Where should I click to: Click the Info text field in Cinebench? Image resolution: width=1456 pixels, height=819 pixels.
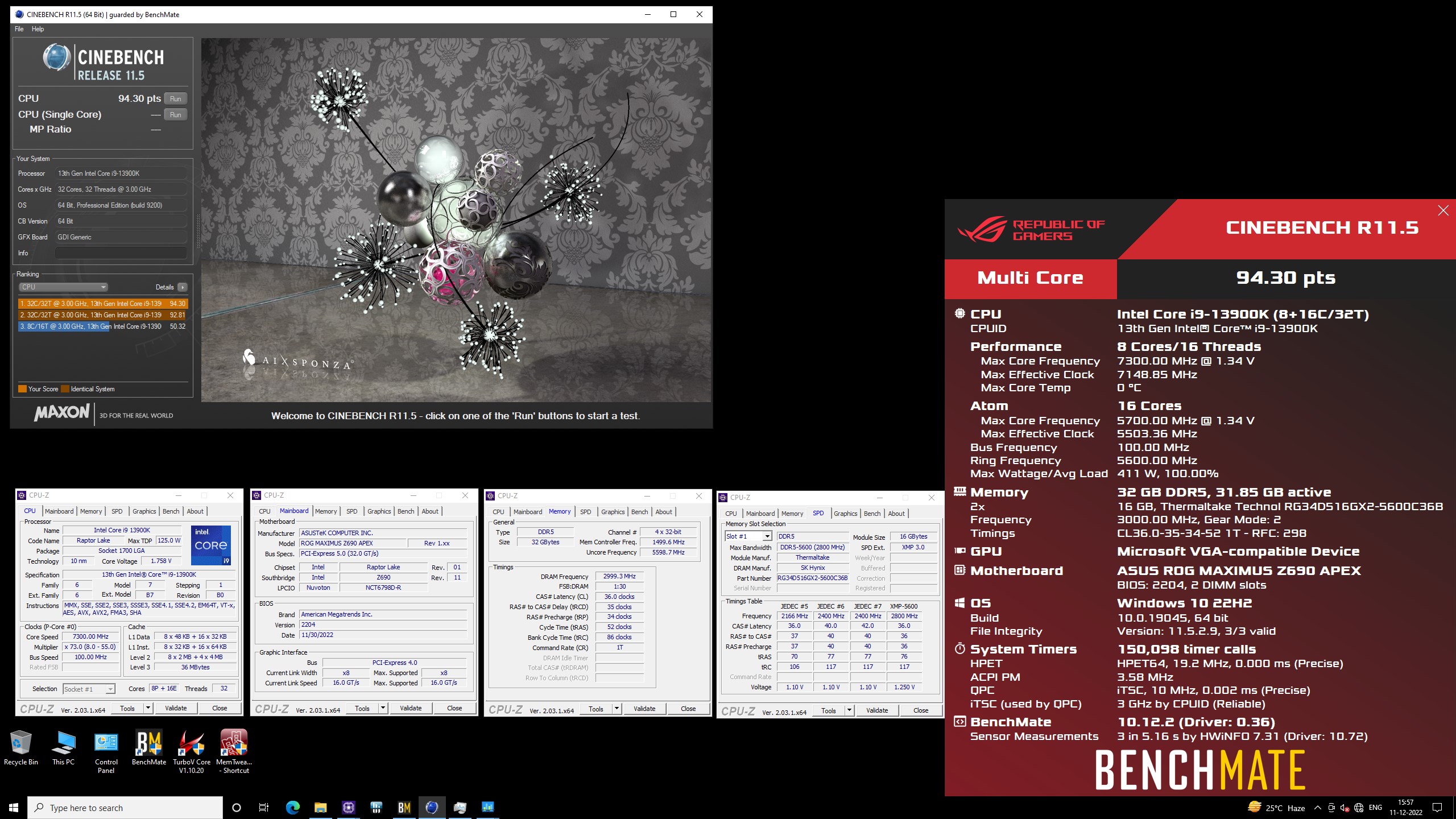[121, 253]
